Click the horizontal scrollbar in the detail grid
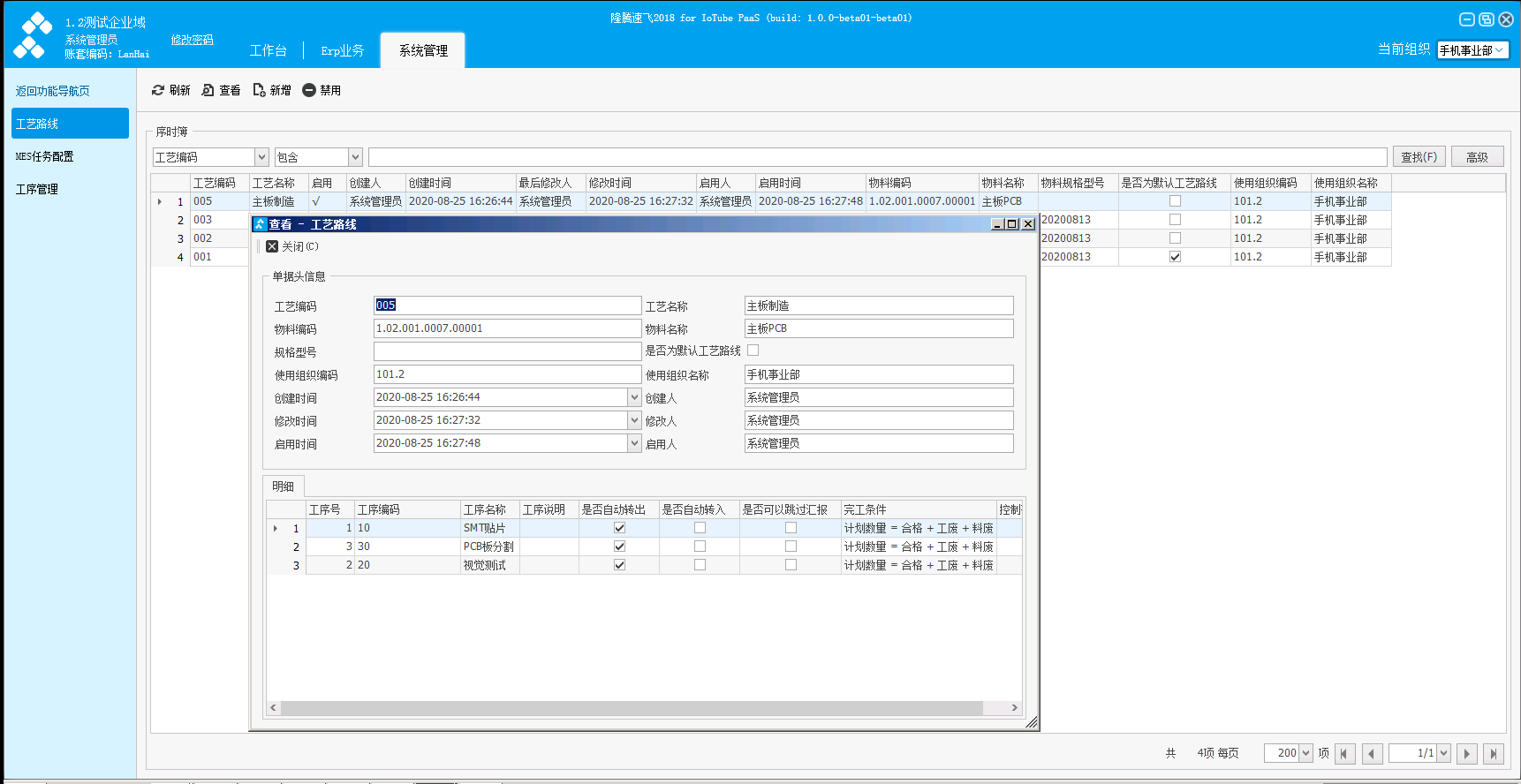 632,708
